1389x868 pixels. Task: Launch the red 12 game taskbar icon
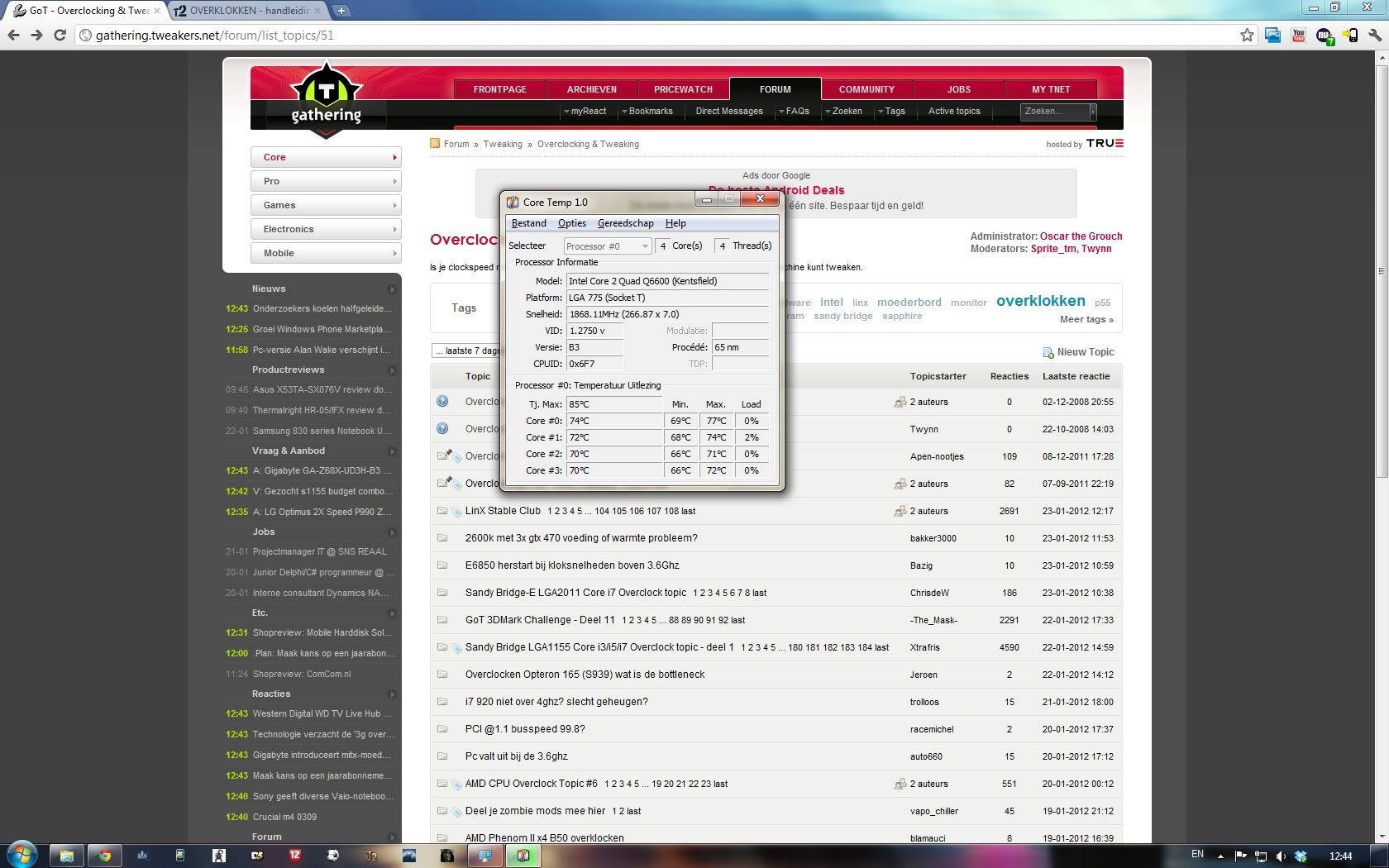(x=295, y=856)
